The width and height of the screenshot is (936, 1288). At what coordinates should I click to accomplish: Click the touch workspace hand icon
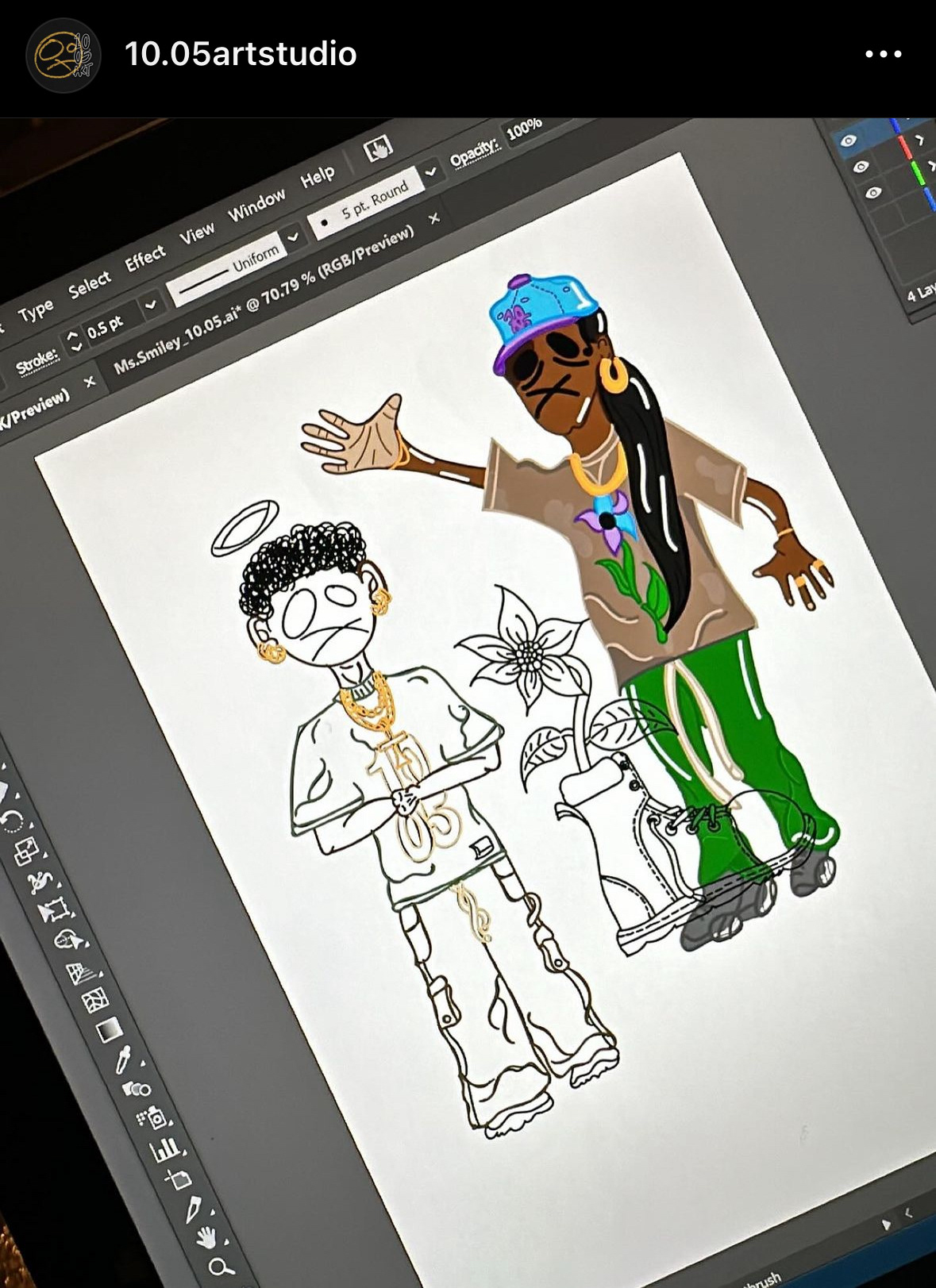tap(378, 148)
